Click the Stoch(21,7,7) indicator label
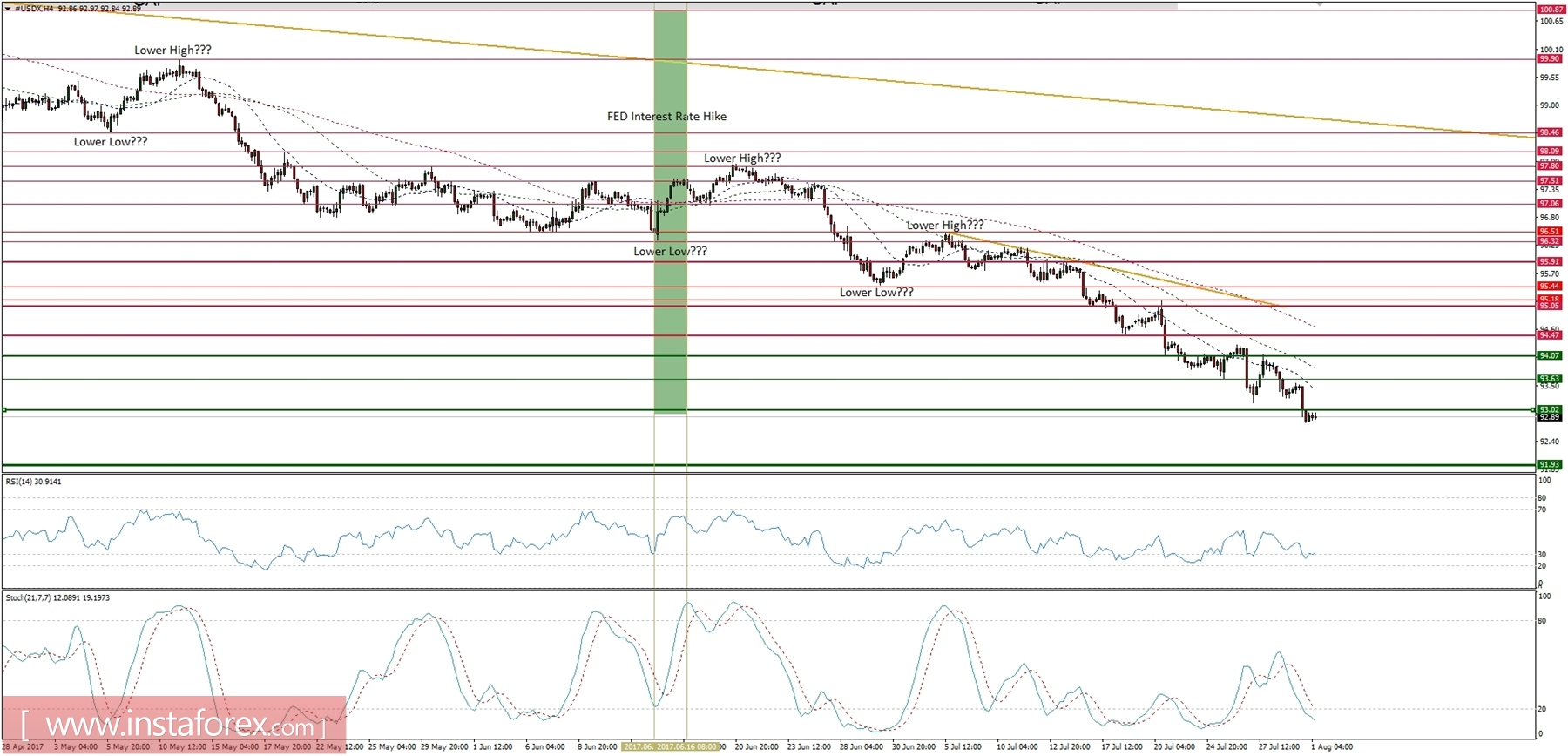Viewport: 1568px width, 756px height. (x=57, y=597)
